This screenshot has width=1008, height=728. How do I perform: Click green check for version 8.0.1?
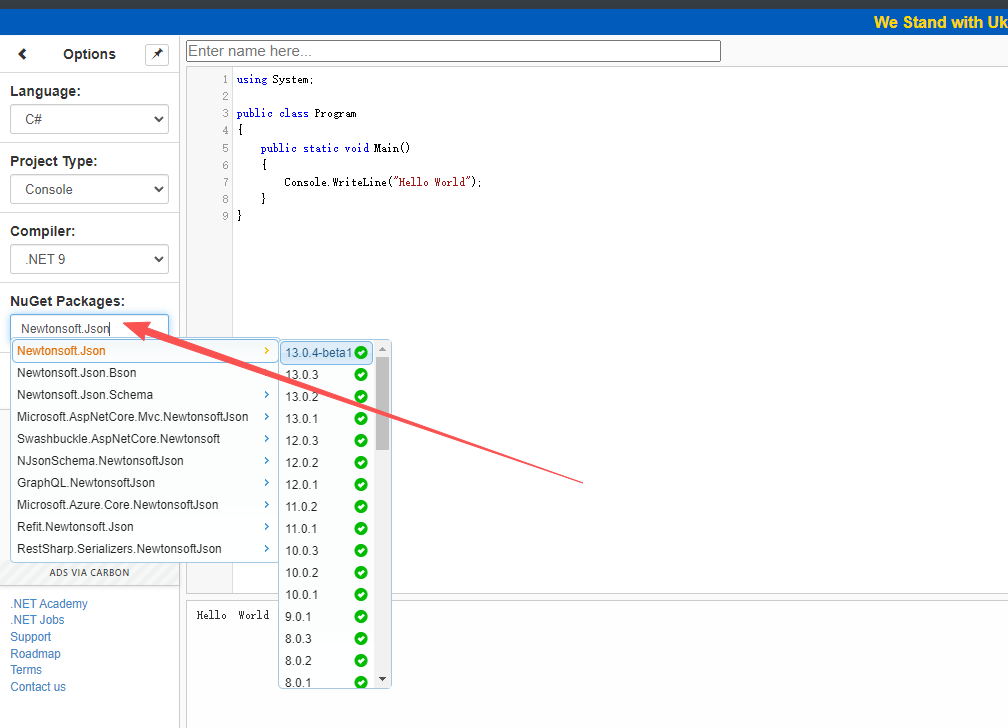(x=361, y=682)
